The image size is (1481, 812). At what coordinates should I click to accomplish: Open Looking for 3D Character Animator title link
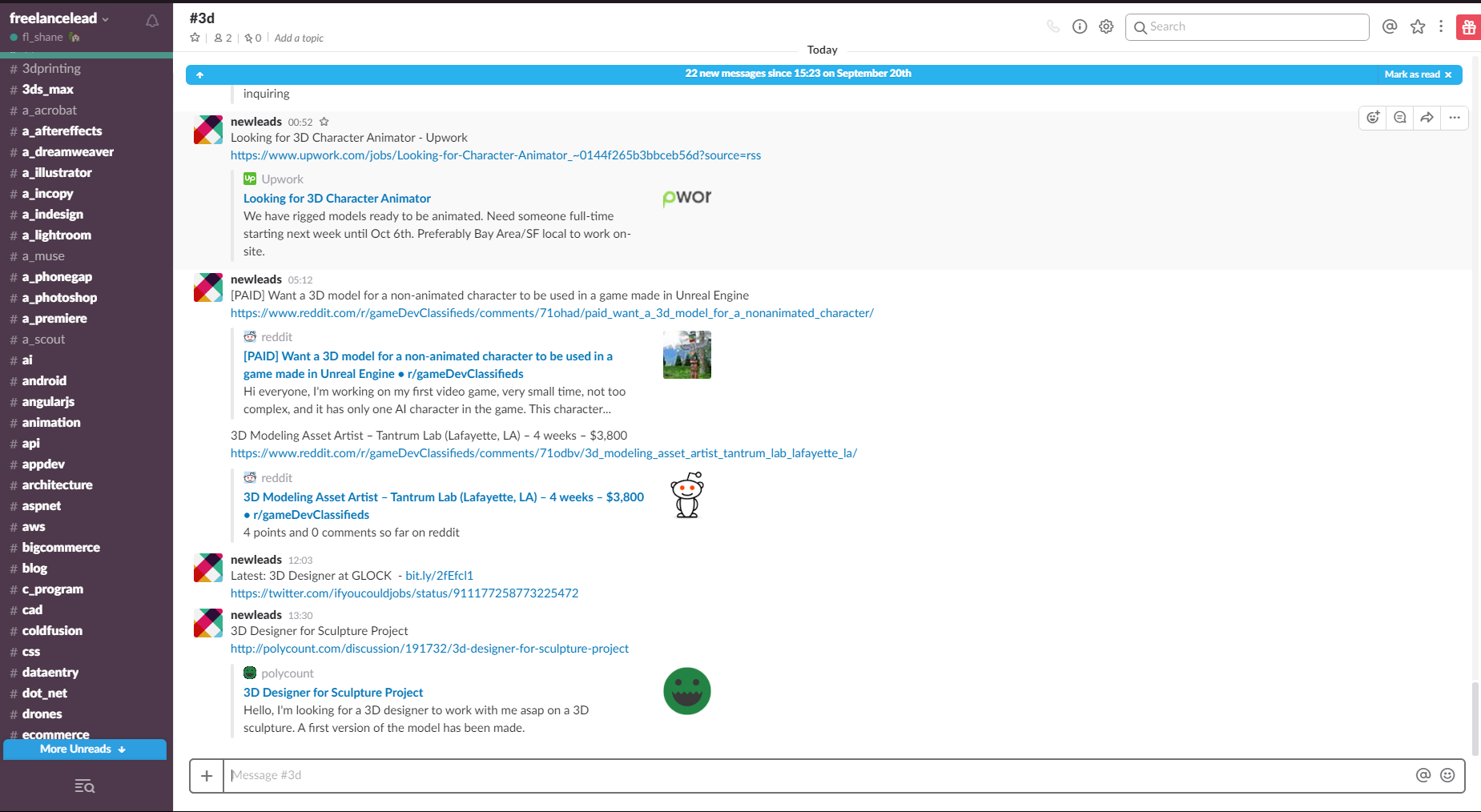pos(337,199)
